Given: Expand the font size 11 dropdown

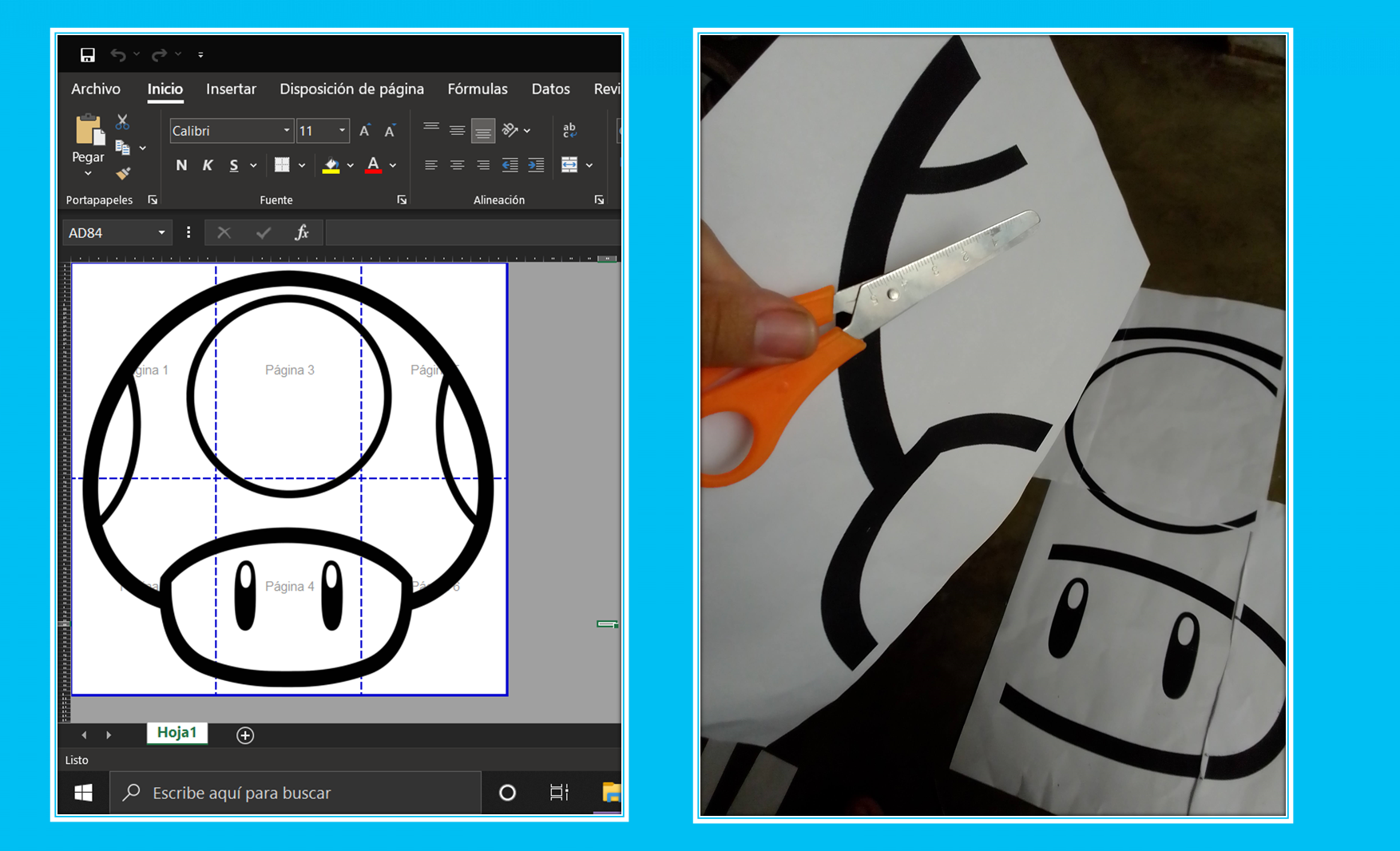Looking at the screenshot, I should pos(342,131).
